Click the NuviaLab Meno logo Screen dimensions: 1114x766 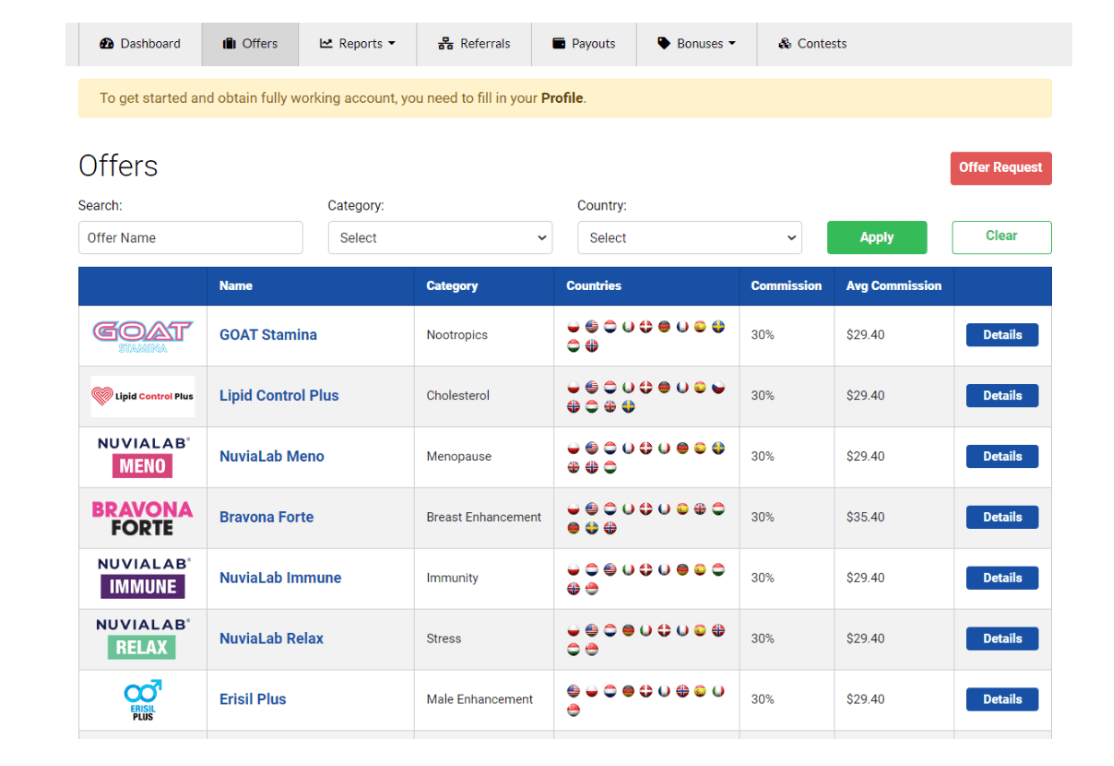coord(143,457)
